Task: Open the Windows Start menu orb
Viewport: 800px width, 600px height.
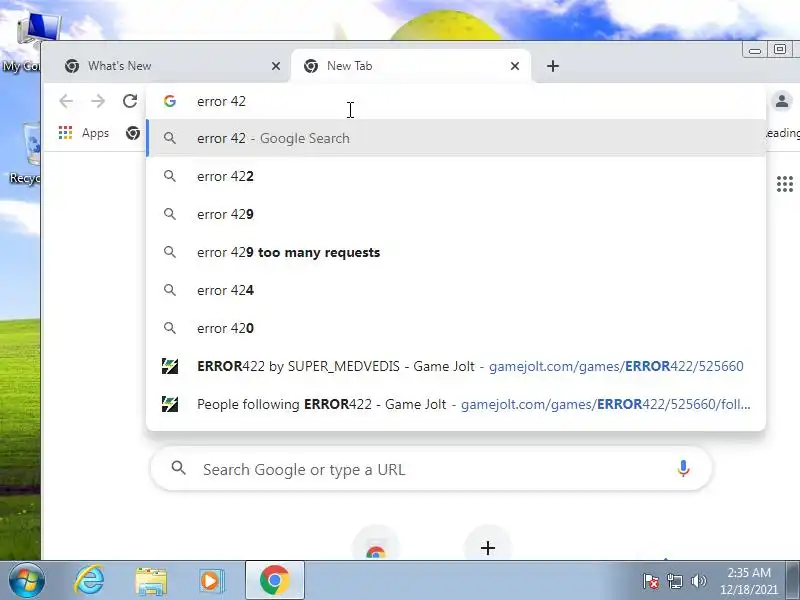Action: [26, 581]
